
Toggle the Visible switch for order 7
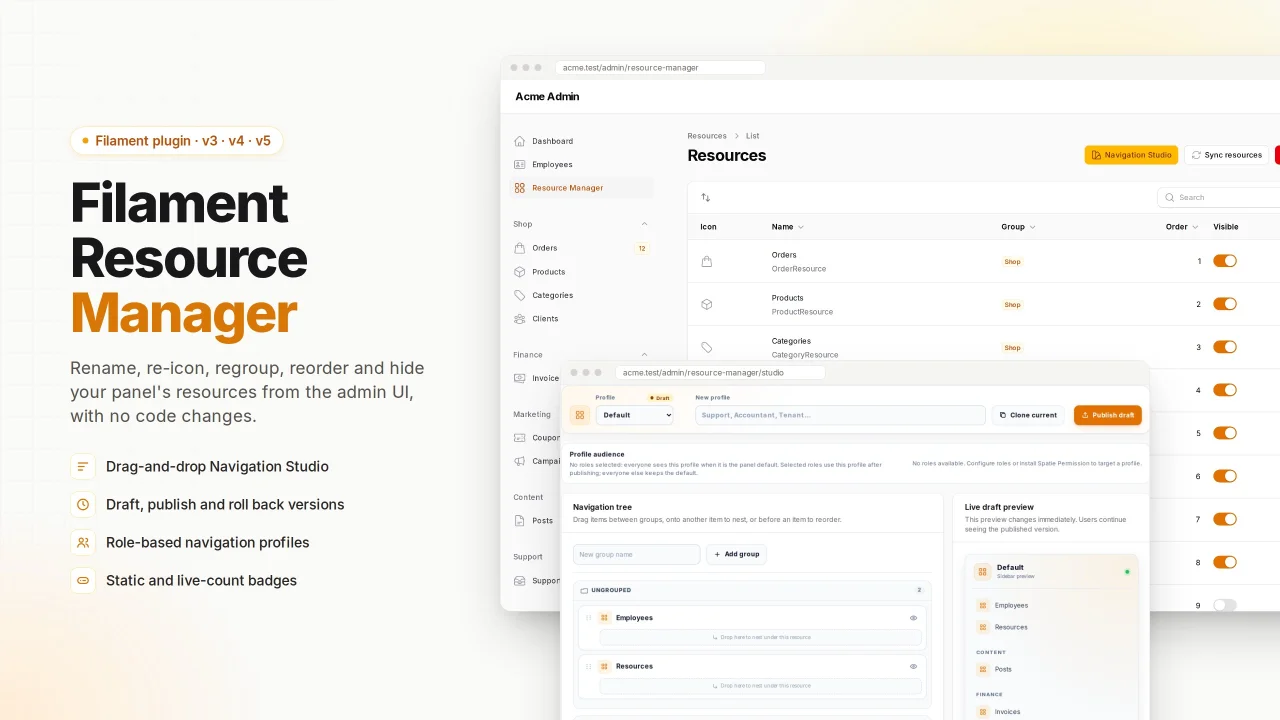[x=1225, y=519]
